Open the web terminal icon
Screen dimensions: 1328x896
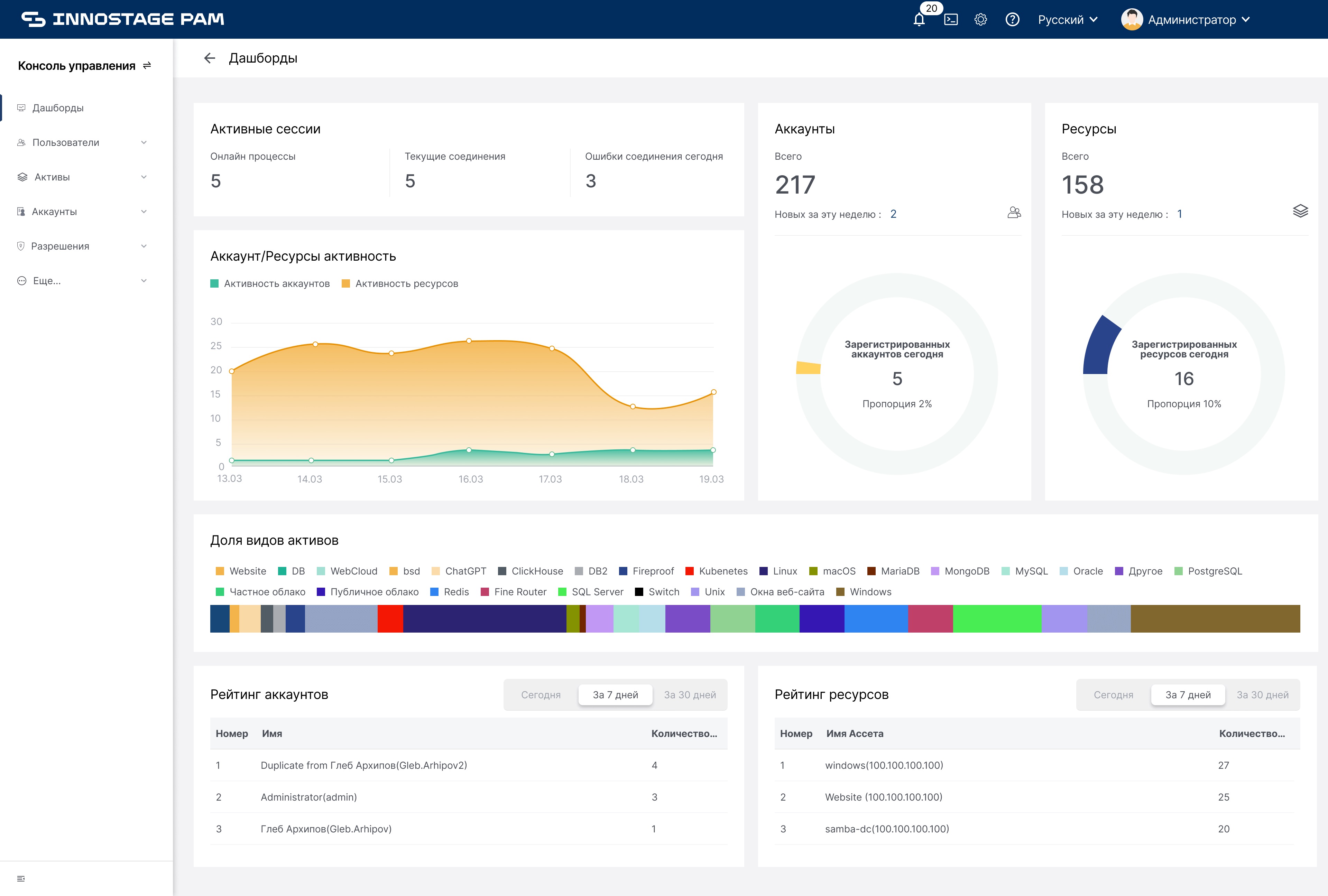951,20
